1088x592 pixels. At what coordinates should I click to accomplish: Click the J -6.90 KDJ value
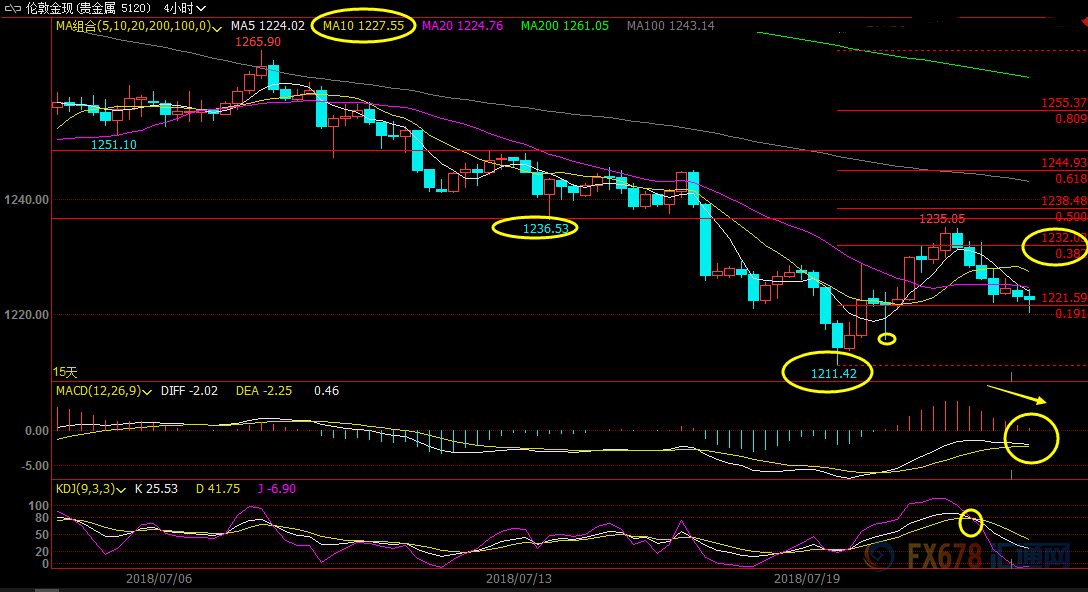[x=277, y=489]
